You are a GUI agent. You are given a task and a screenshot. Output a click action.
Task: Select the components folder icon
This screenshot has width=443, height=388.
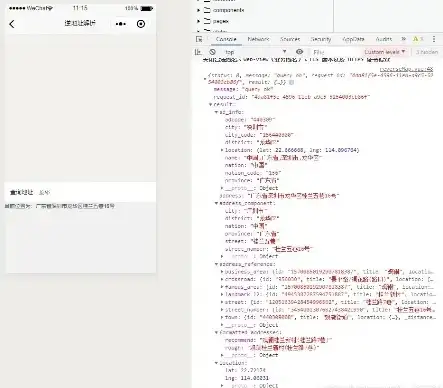click(x=207, y=10)
